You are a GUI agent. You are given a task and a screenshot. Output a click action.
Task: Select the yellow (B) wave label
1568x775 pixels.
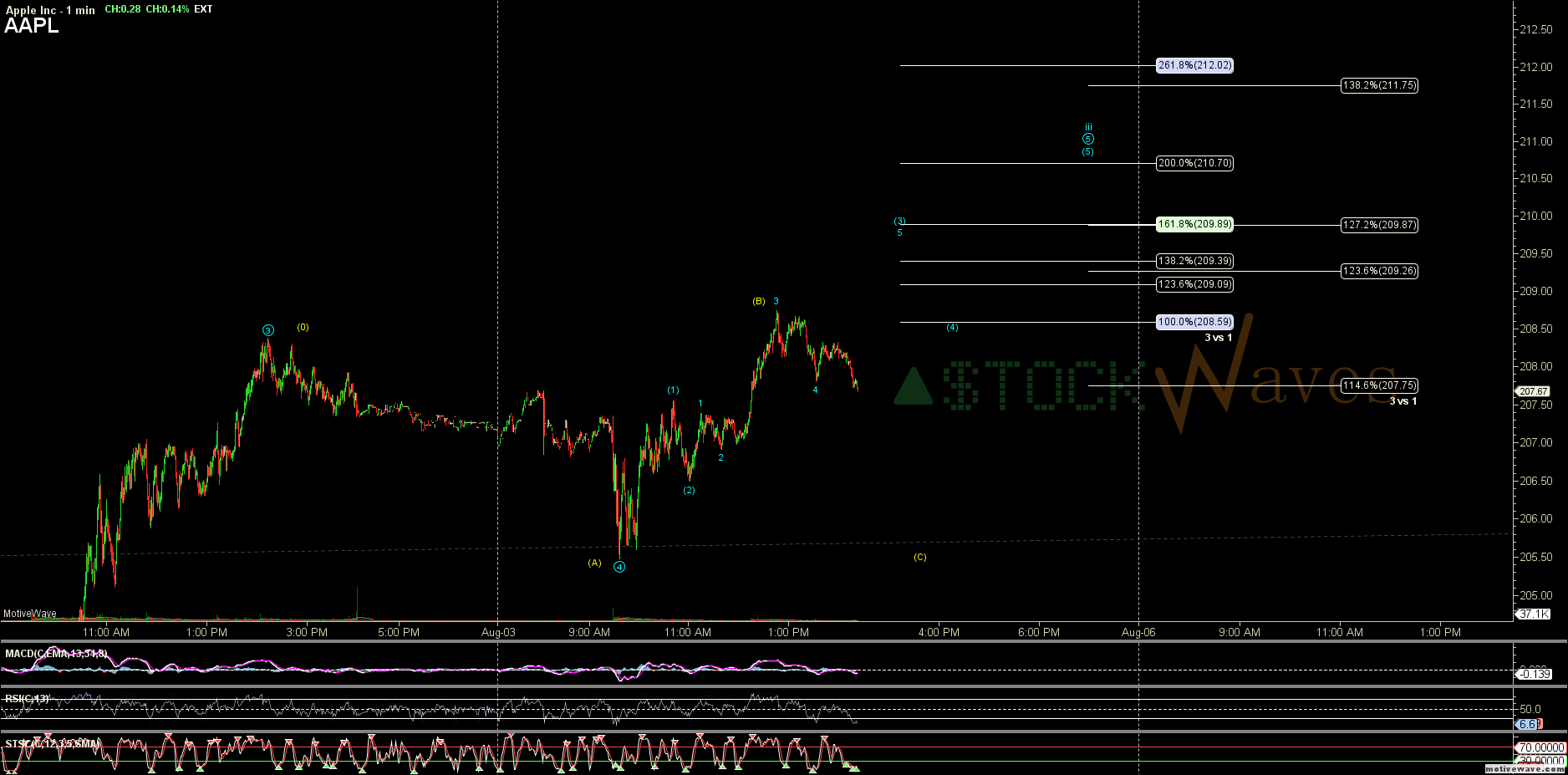[759, 301]
